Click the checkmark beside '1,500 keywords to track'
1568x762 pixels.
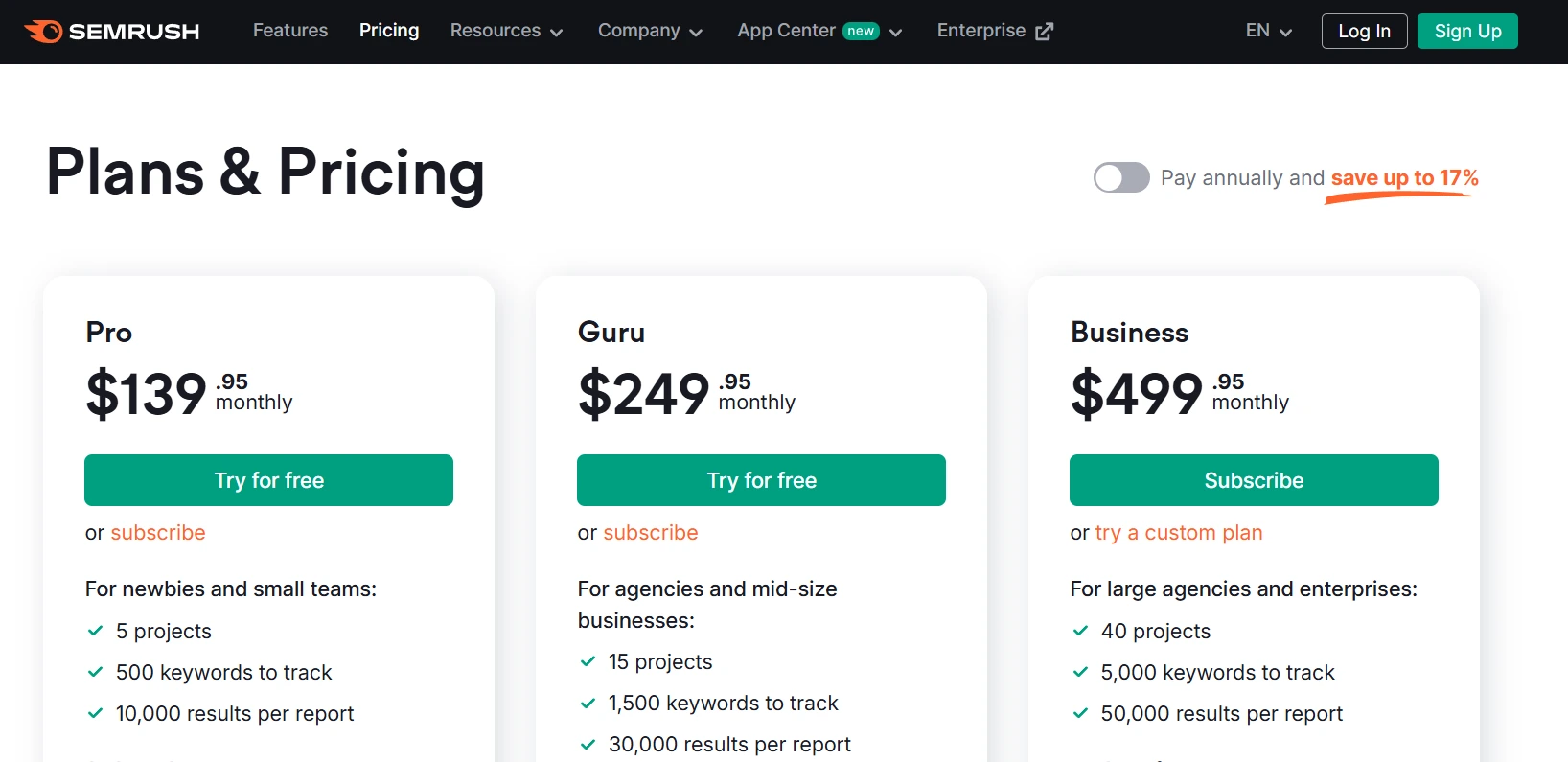[588, 703]
